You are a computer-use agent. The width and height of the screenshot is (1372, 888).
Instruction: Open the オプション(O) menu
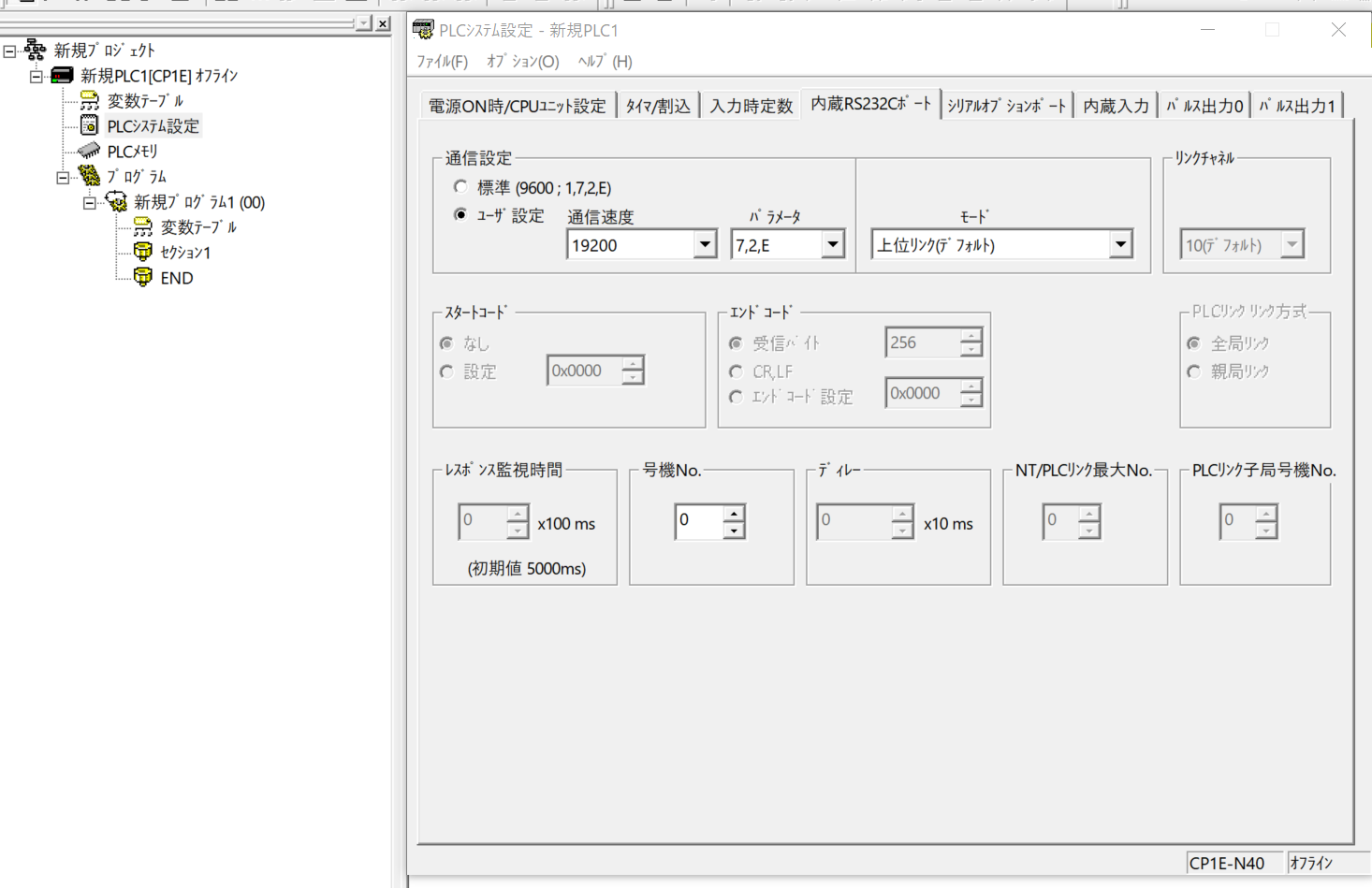(x=522, y=62)
